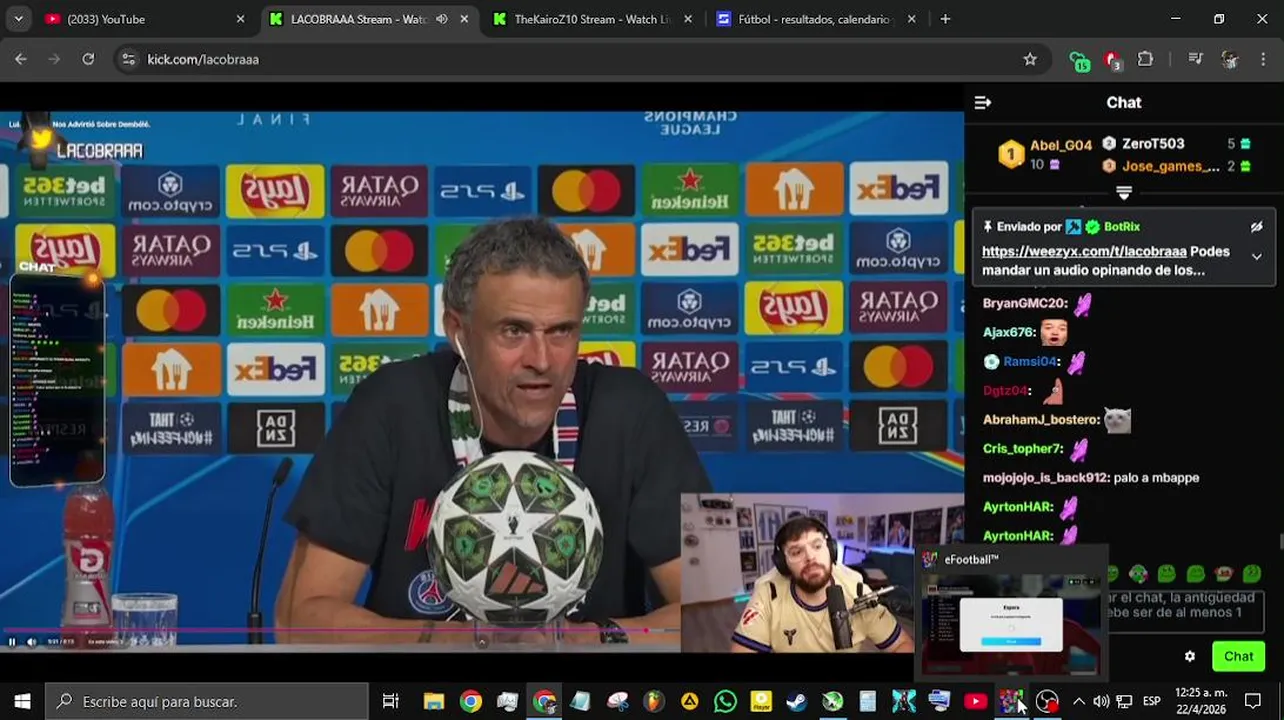Open Steam from the taskbar
The width and height of the screenshot is (1284, 720).
tap(796, 702)
